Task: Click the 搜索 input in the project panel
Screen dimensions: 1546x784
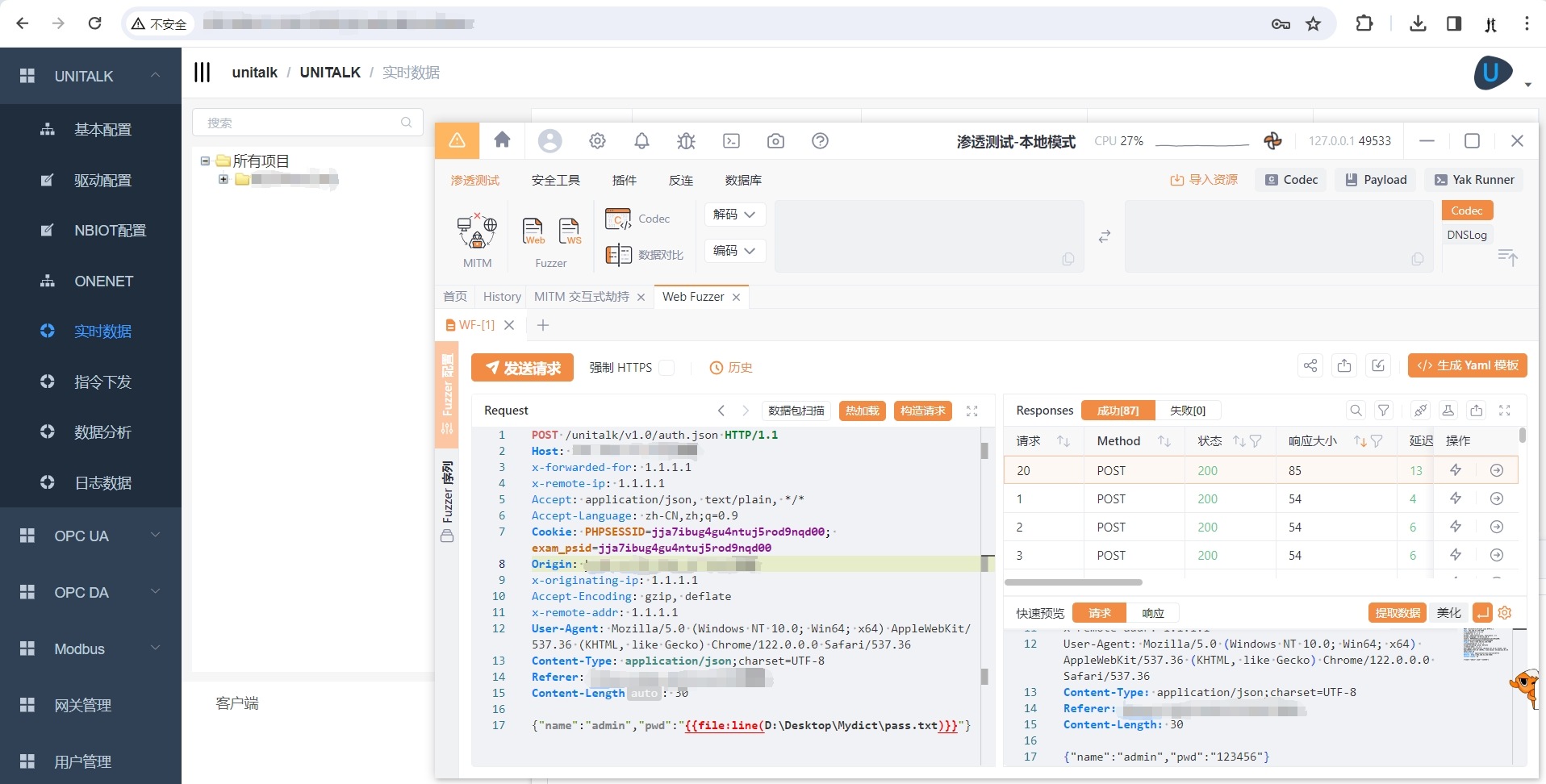Action: (307, 123)
